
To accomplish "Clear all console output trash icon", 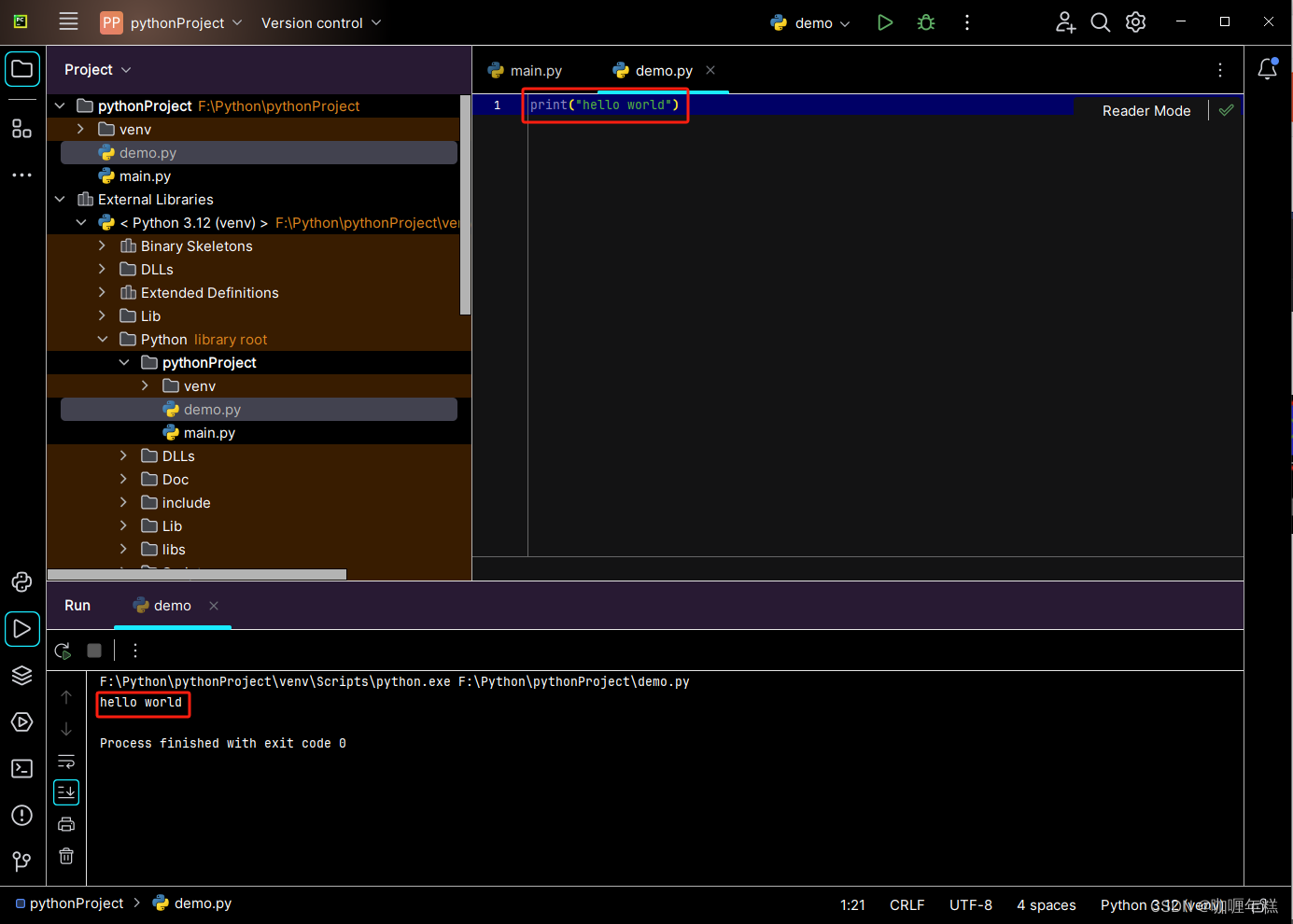I will click(66, 856).
